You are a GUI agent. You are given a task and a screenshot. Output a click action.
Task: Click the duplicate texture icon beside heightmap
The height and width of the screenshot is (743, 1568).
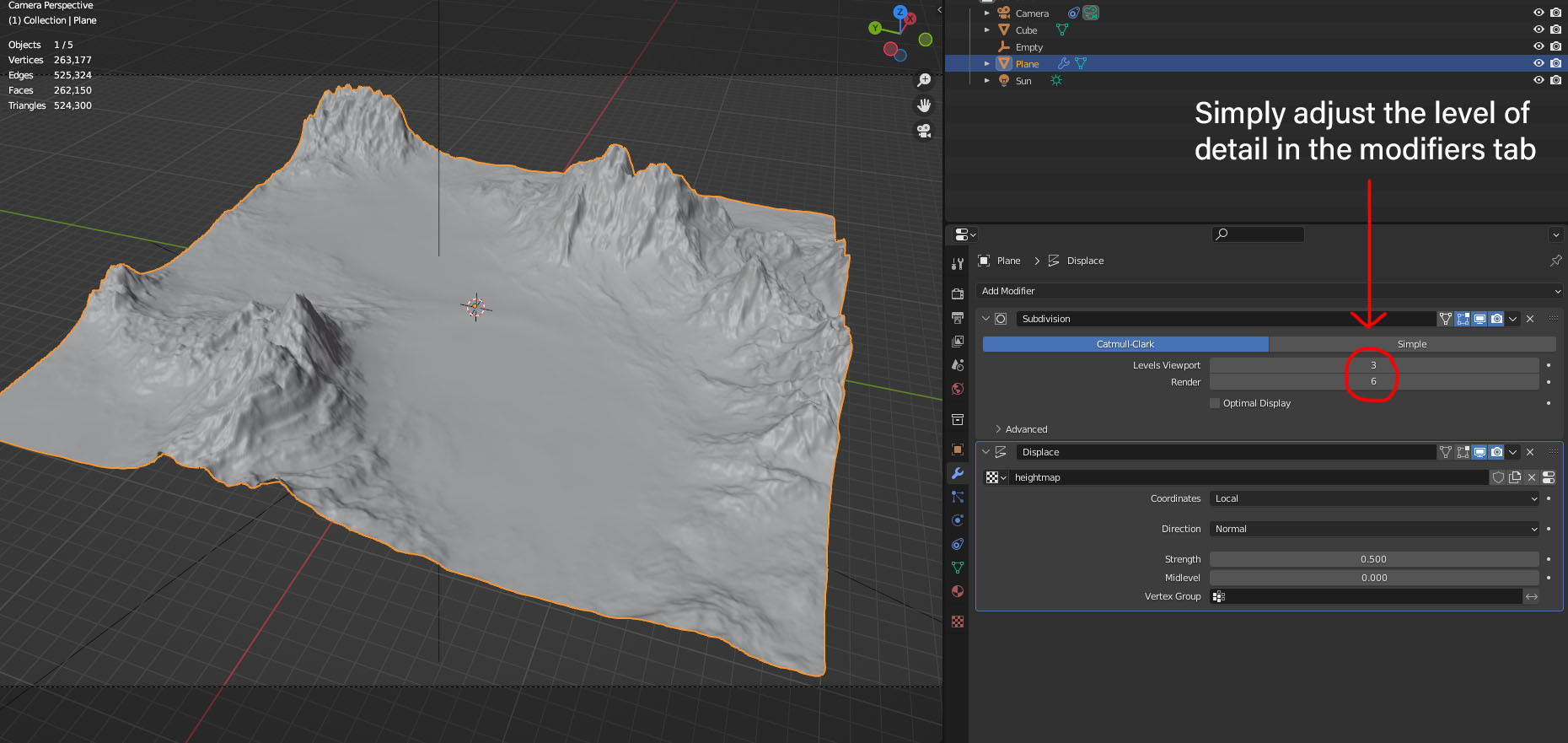[x=1515, y=477]
